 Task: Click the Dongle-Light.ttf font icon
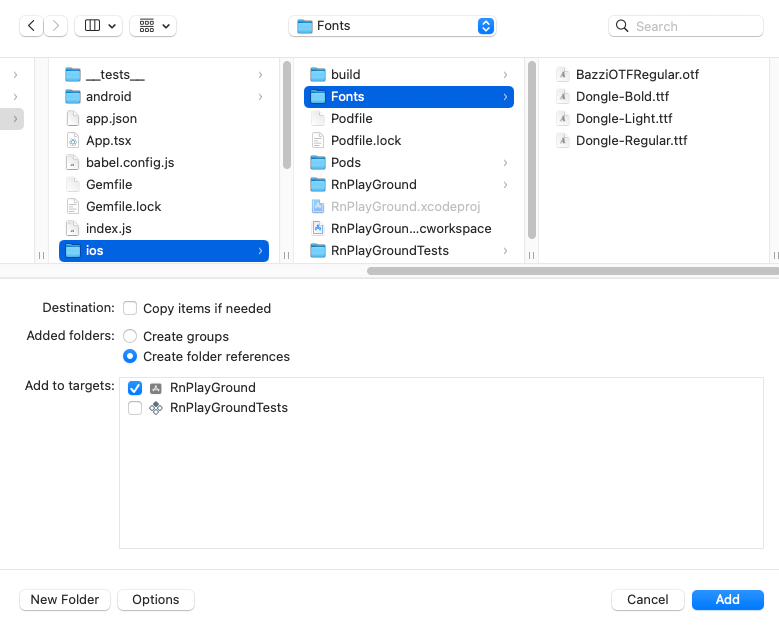pyautogui.click(x=563, y=118)
